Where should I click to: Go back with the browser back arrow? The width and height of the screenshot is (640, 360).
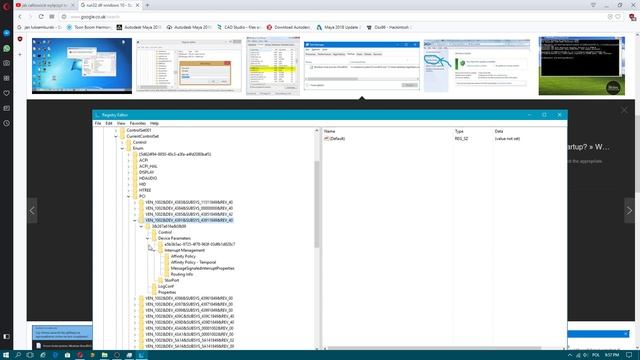[x=20, y=17]
